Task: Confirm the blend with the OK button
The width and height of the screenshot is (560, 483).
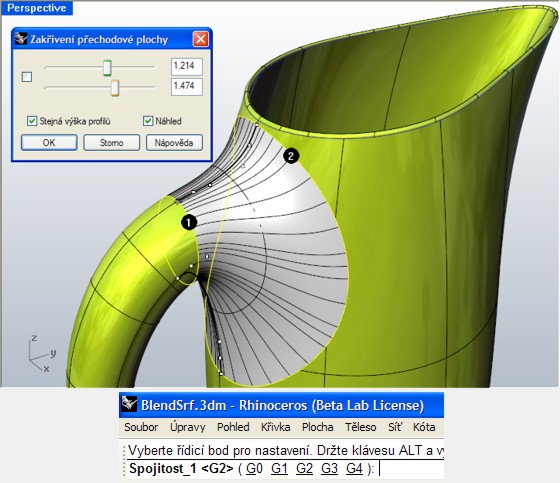Action: (x=49, y=143)
